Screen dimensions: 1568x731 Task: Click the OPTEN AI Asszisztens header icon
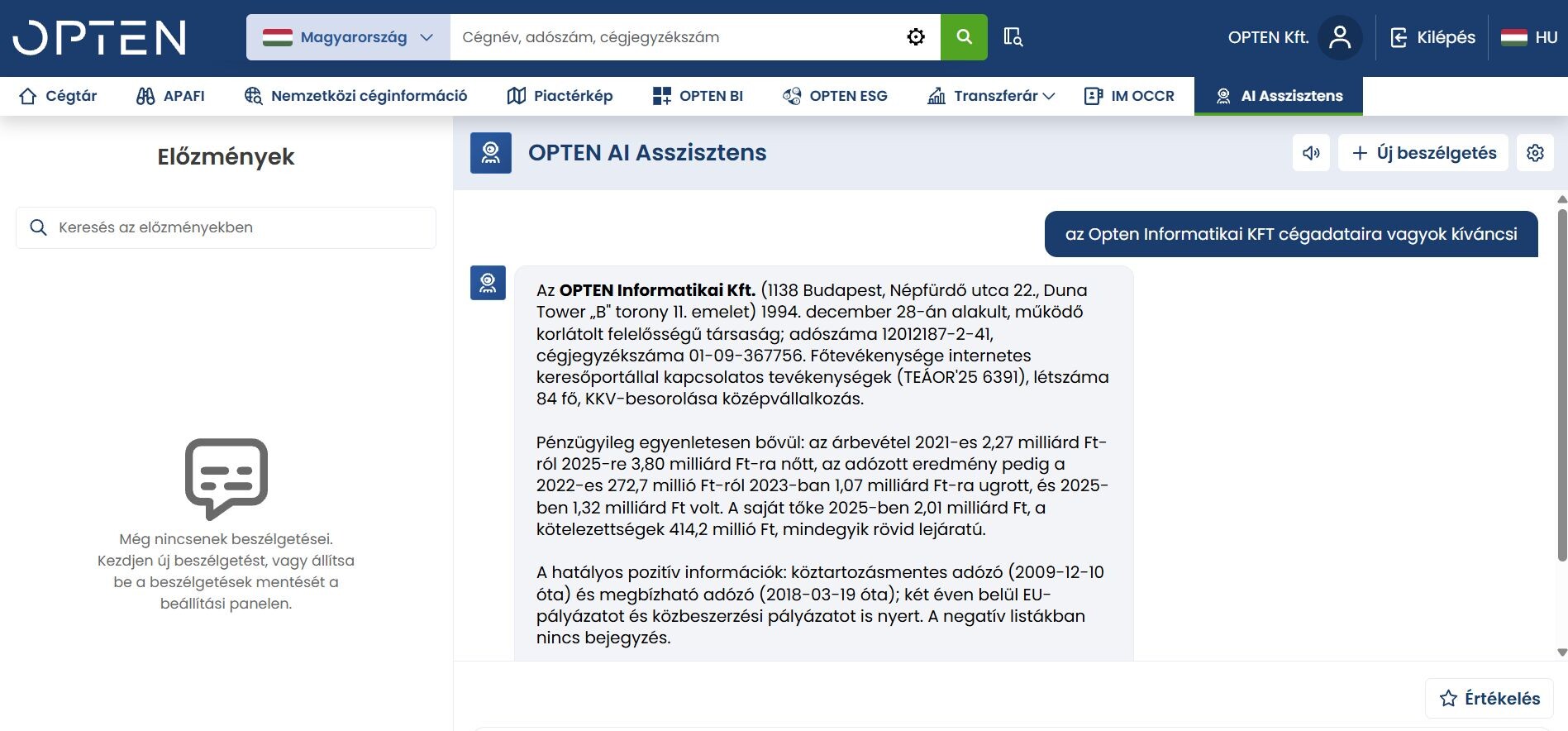pyautogui.click(x=491, y=153)
